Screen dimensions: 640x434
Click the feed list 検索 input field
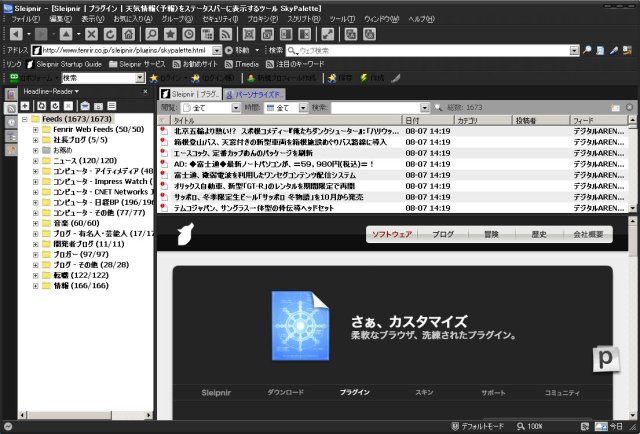point(376,108)
